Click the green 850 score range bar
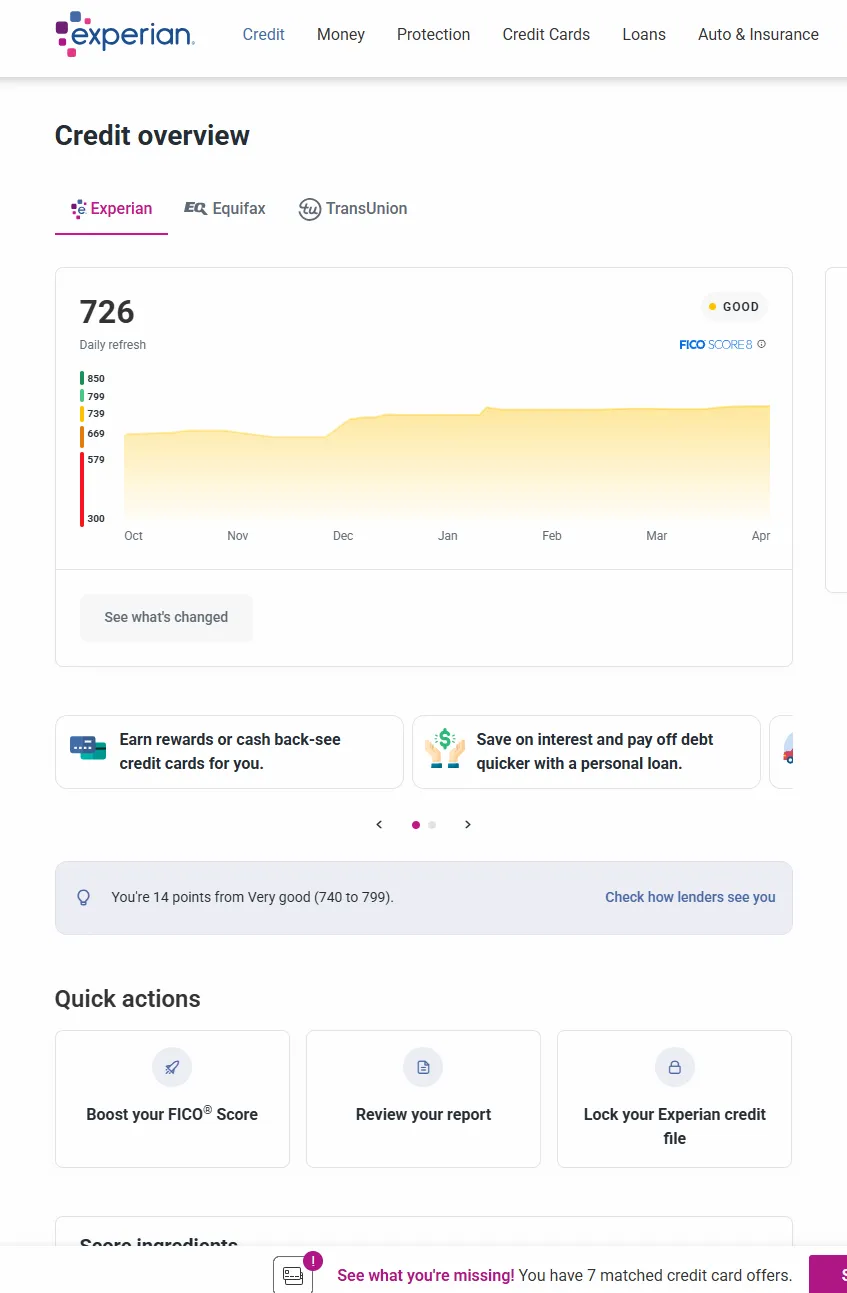 tap(82, 378)
